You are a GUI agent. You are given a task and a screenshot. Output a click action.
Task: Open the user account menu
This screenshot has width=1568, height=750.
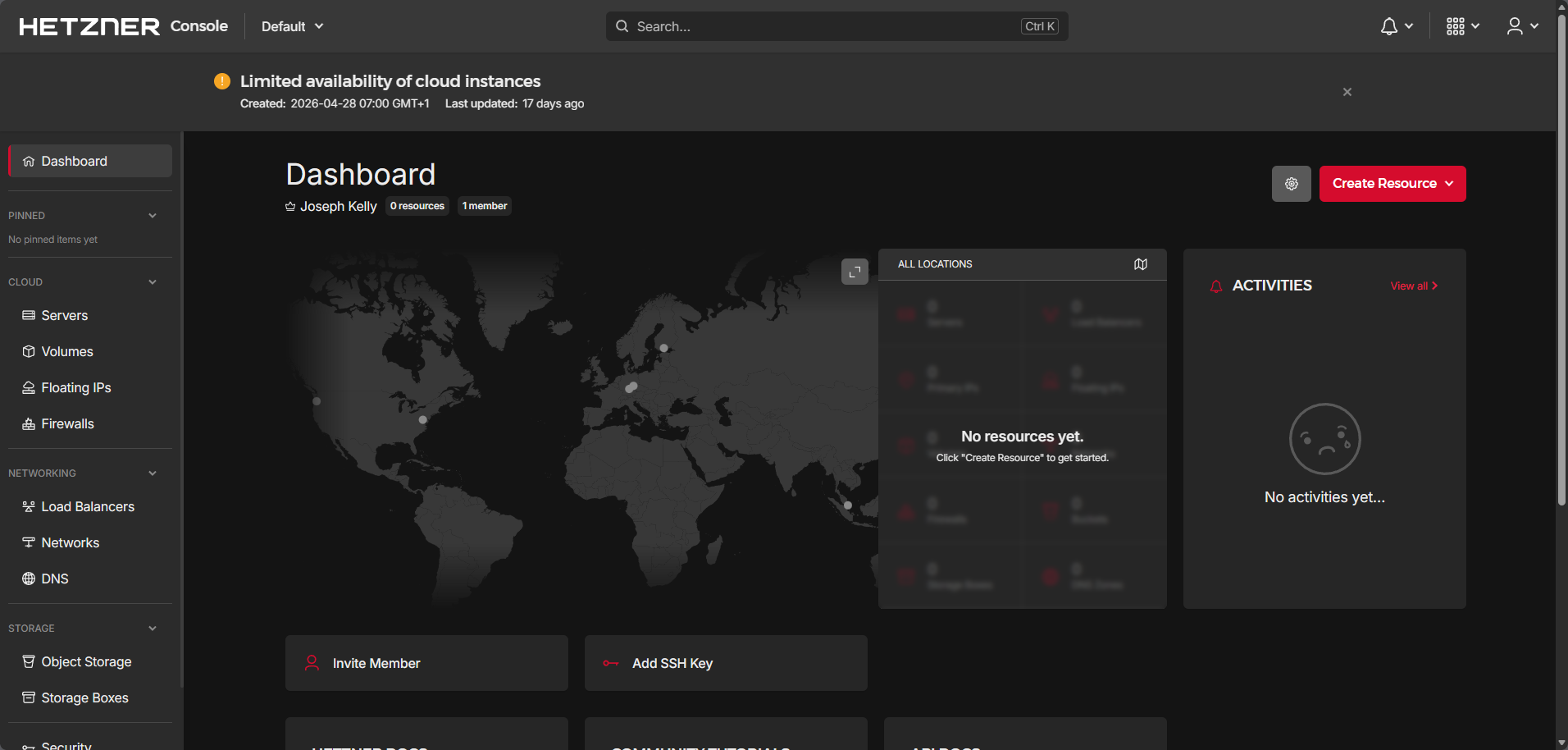click(1522, 26)
